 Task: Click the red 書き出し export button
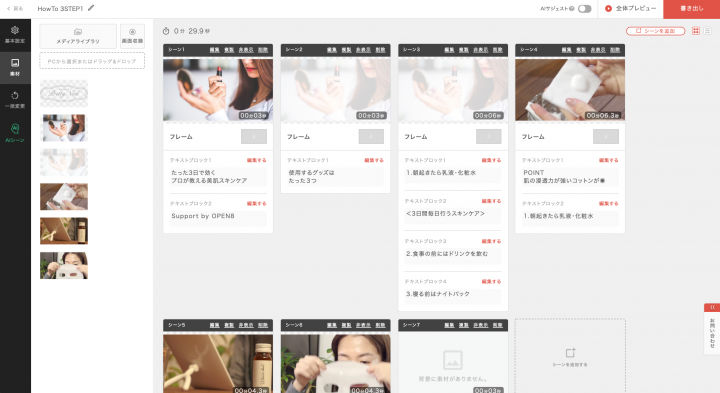[692, 9]
